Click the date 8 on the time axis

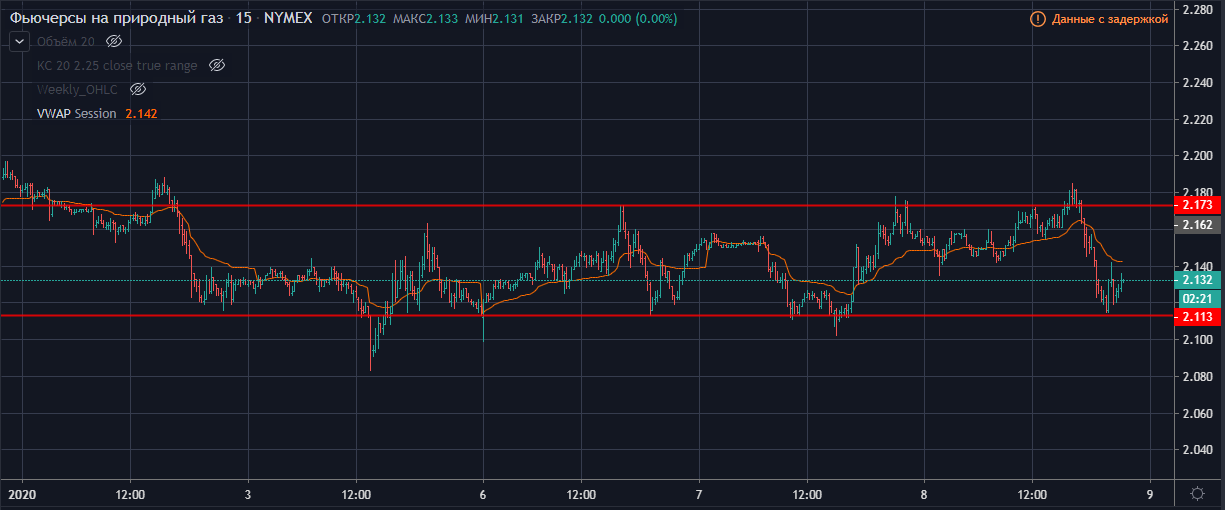pos(924,494)
